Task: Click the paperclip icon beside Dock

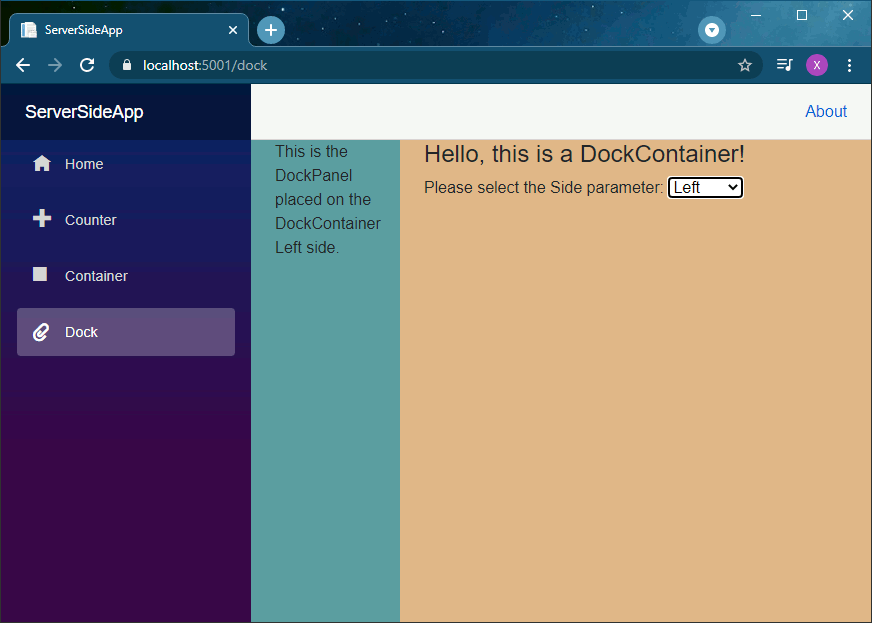Action: tap(41, 331)
